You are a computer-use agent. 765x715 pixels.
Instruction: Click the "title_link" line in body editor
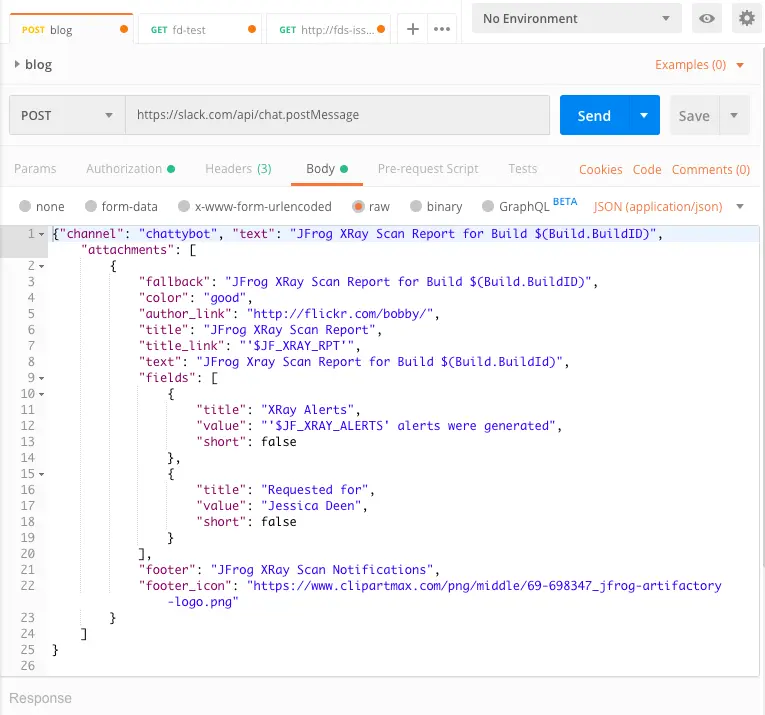249,346
